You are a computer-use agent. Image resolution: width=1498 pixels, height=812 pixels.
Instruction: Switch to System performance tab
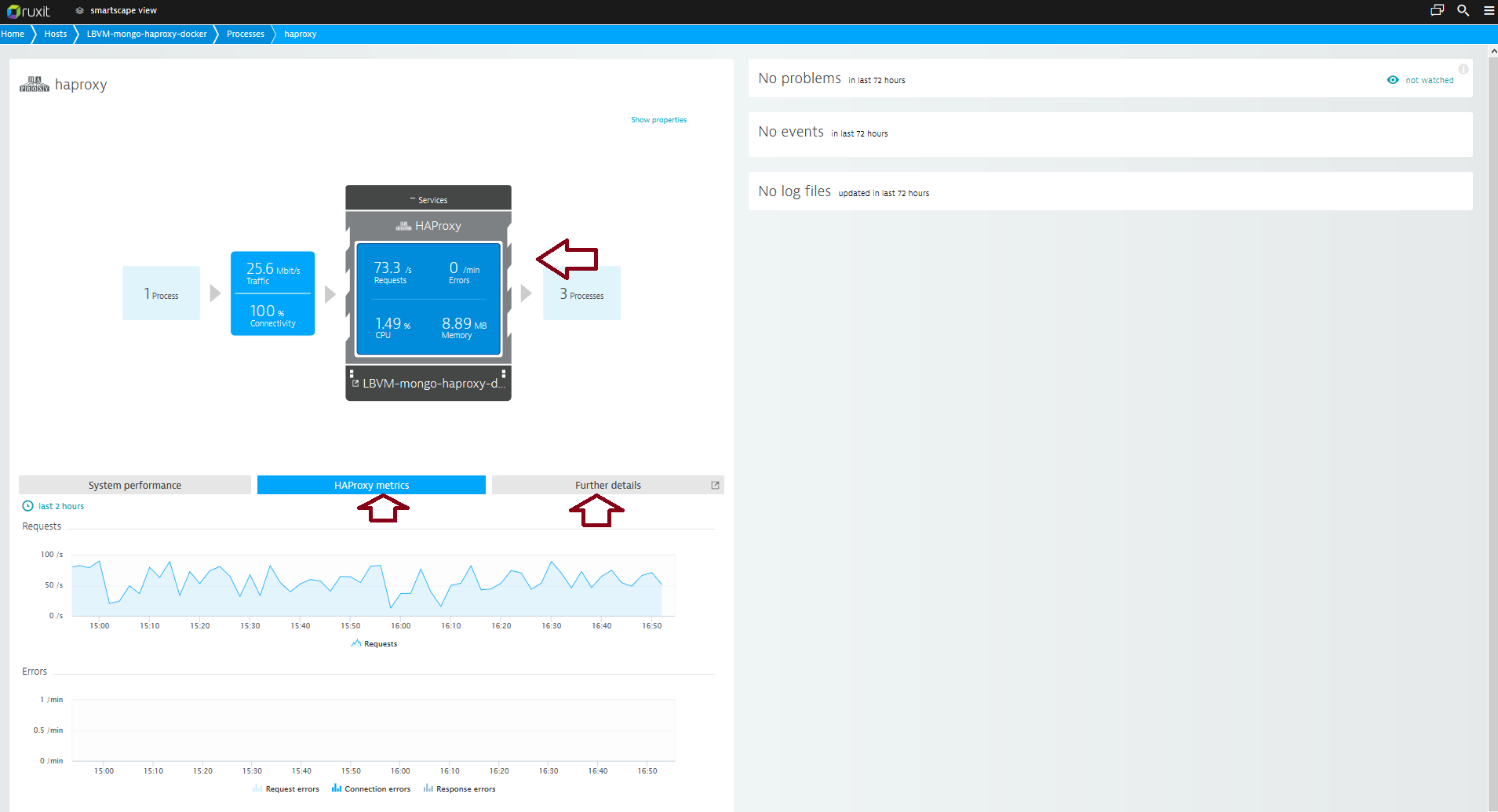(x=135, y=486)
